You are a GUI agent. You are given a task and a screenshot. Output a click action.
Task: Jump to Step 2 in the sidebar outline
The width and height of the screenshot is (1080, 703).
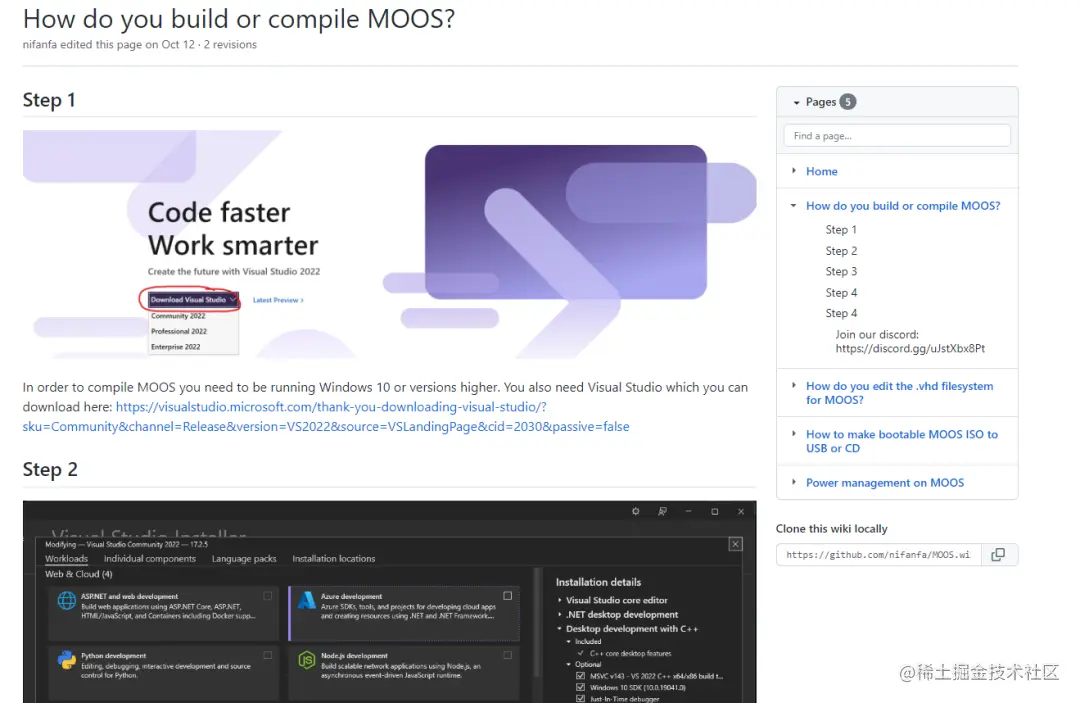click(841, 251)
